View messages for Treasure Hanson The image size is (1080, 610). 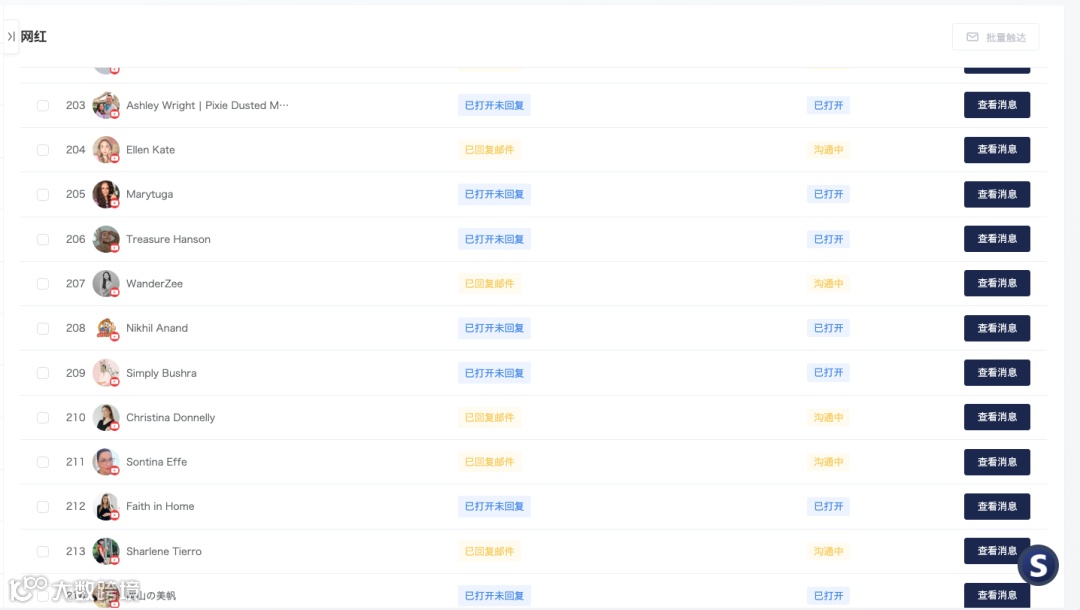tap(997, 239)
